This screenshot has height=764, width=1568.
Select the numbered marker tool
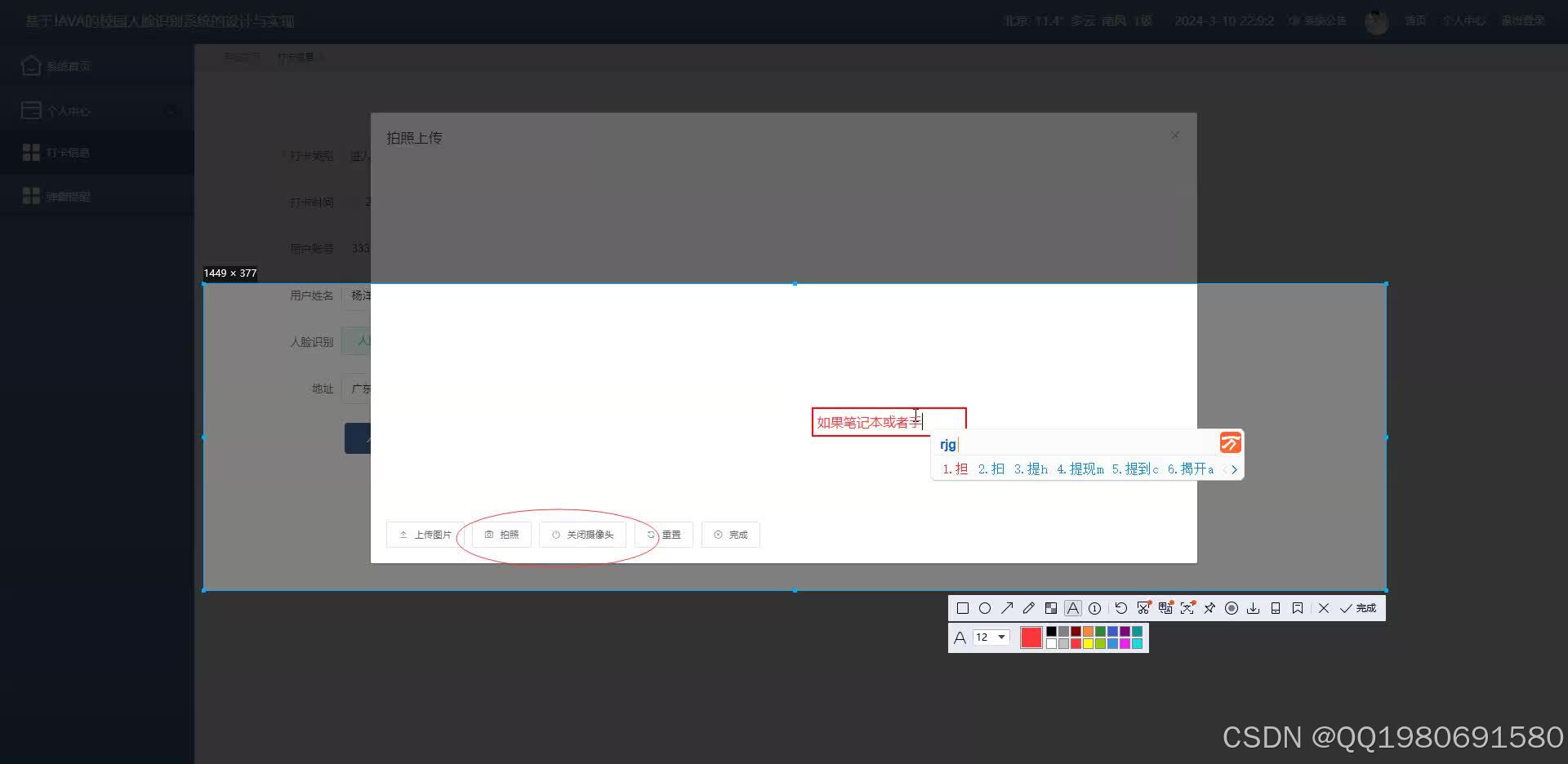1095,608
